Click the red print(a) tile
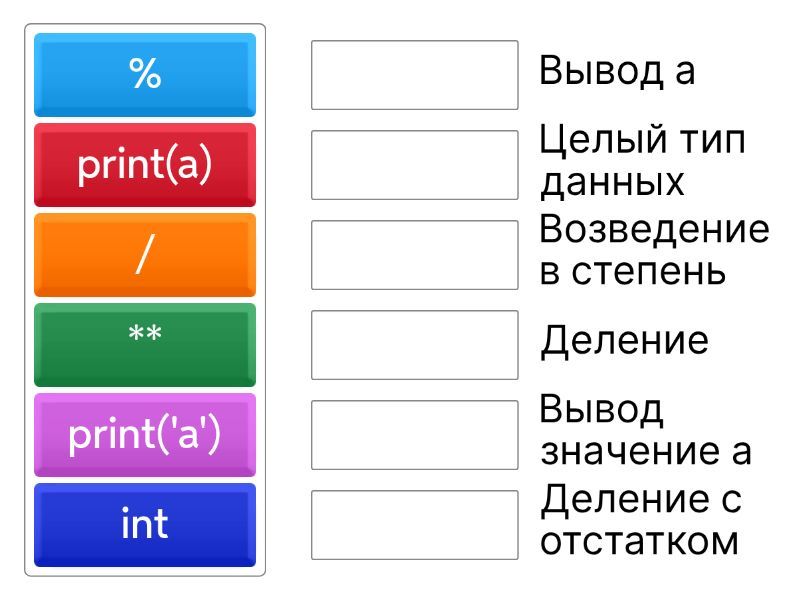 (145, 165)
